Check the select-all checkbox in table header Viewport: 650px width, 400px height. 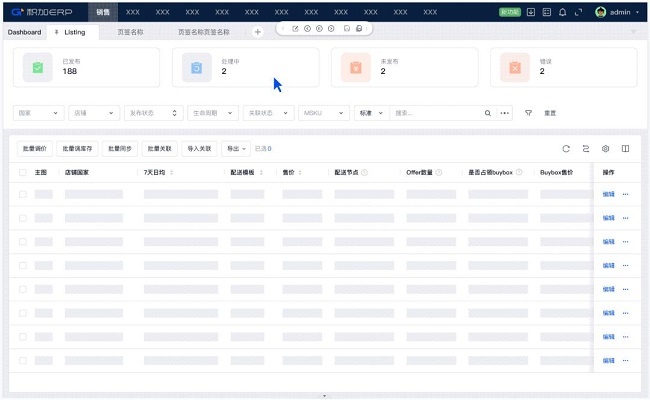[23, 172]
